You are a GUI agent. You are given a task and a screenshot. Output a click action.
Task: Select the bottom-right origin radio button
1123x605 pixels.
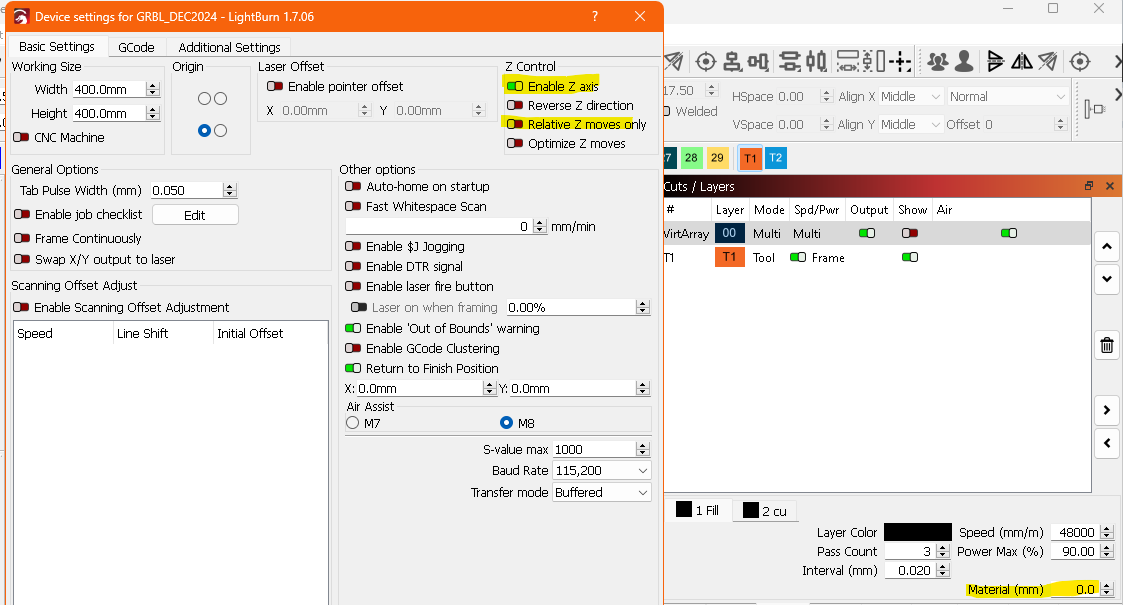coord(221,130)
